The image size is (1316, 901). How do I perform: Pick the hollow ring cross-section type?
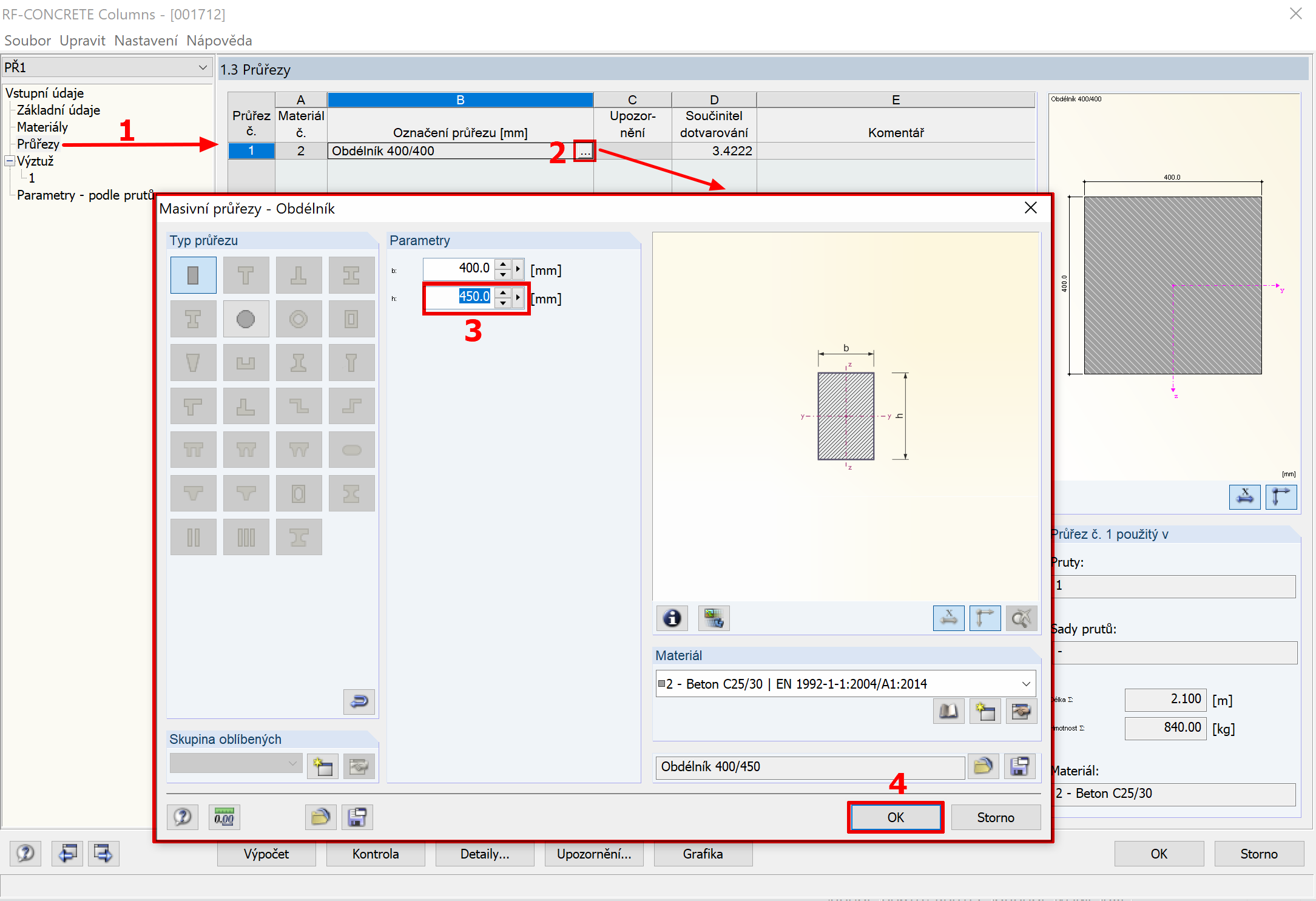pos(299,319)
